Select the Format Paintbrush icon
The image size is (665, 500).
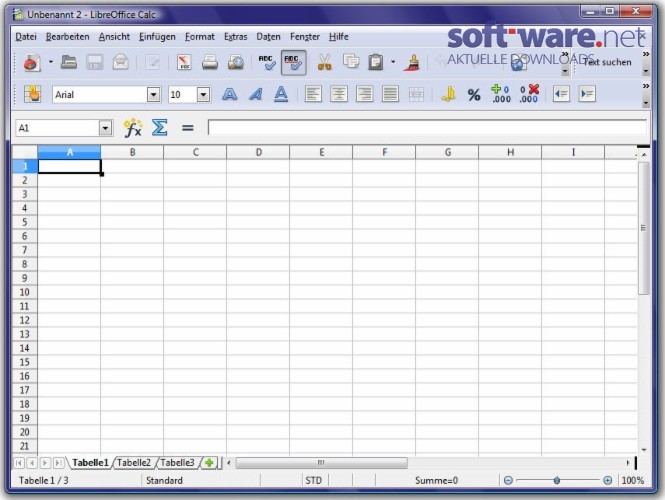point(412,62)
